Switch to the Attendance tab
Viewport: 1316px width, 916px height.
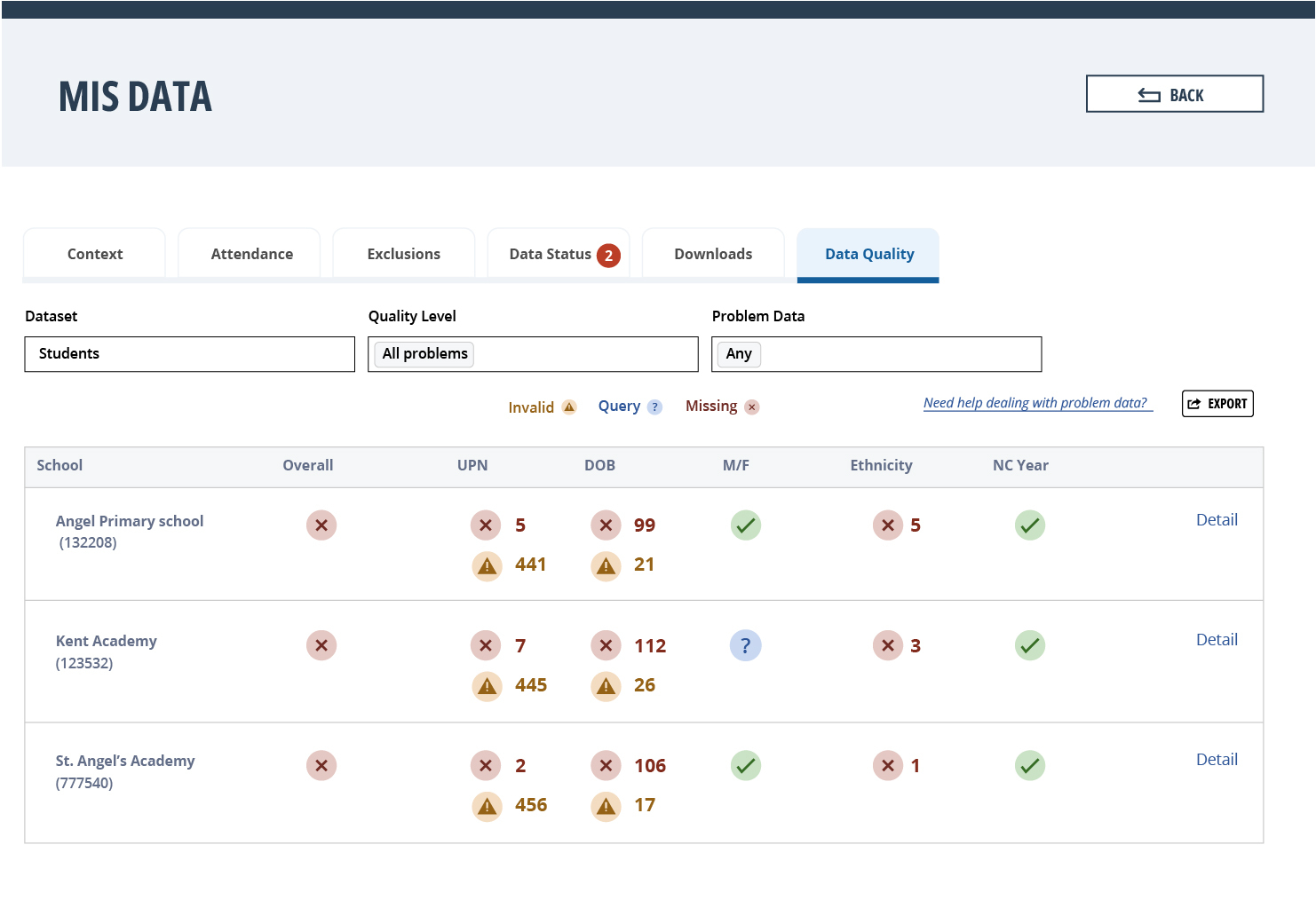pyautogui.click(x=251, y=254)
